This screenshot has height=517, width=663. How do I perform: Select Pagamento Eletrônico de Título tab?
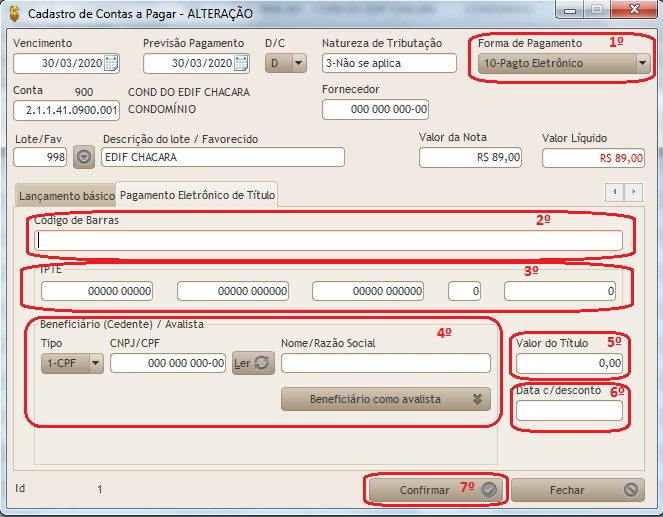click(197, 193)
